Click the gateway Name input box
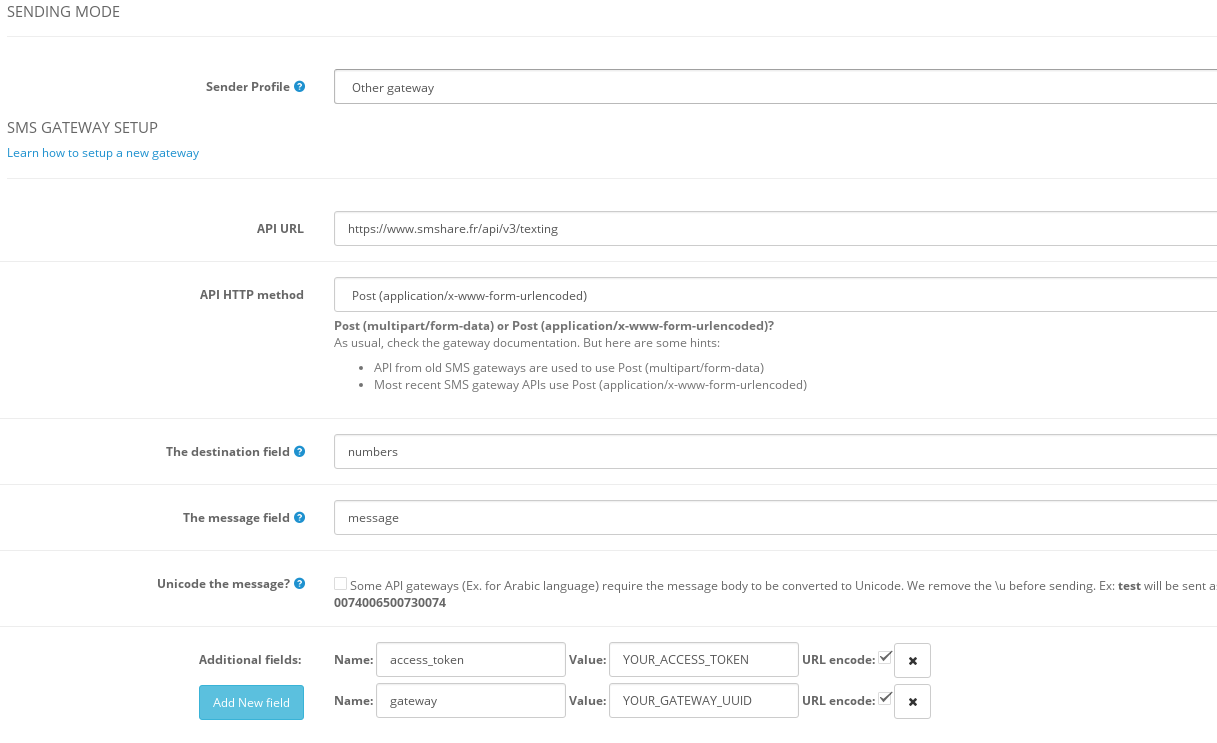Screen dimensions: 1217x743 (x=471, y=701)
